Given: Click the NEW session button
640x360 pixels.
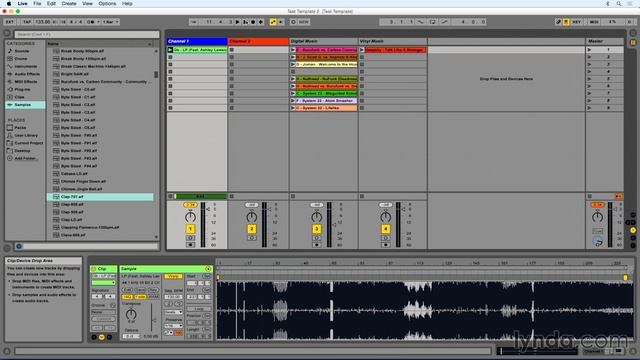Looking at the screenshot, I should coord(304,22).
